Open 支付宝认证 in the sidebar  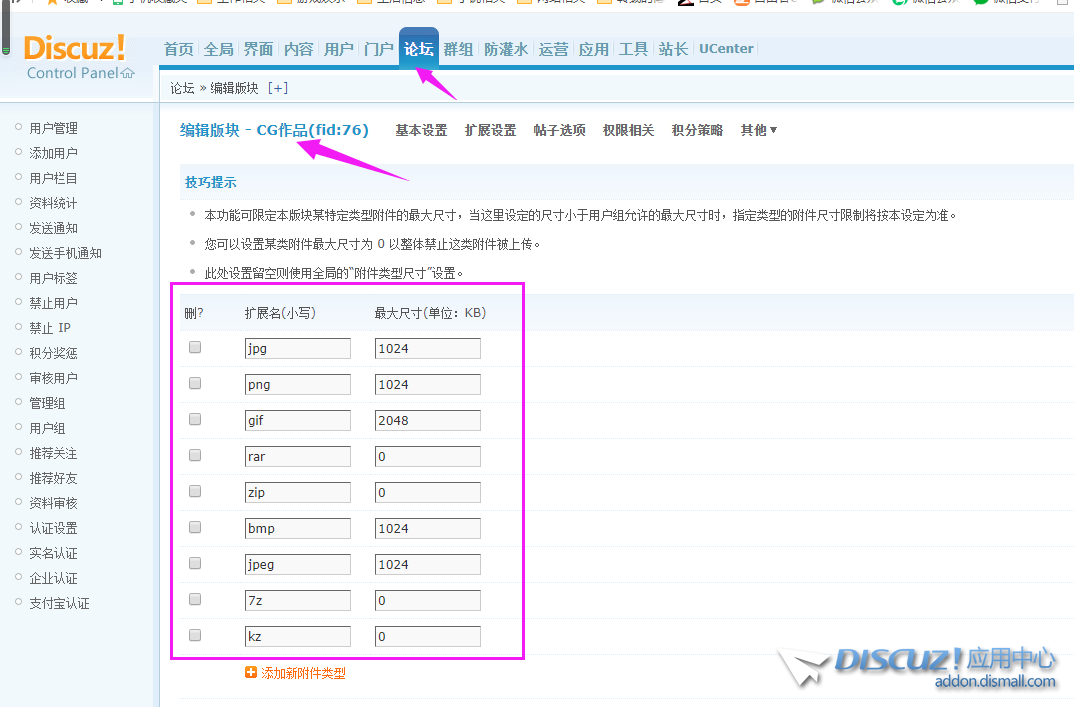click(59, 603)
